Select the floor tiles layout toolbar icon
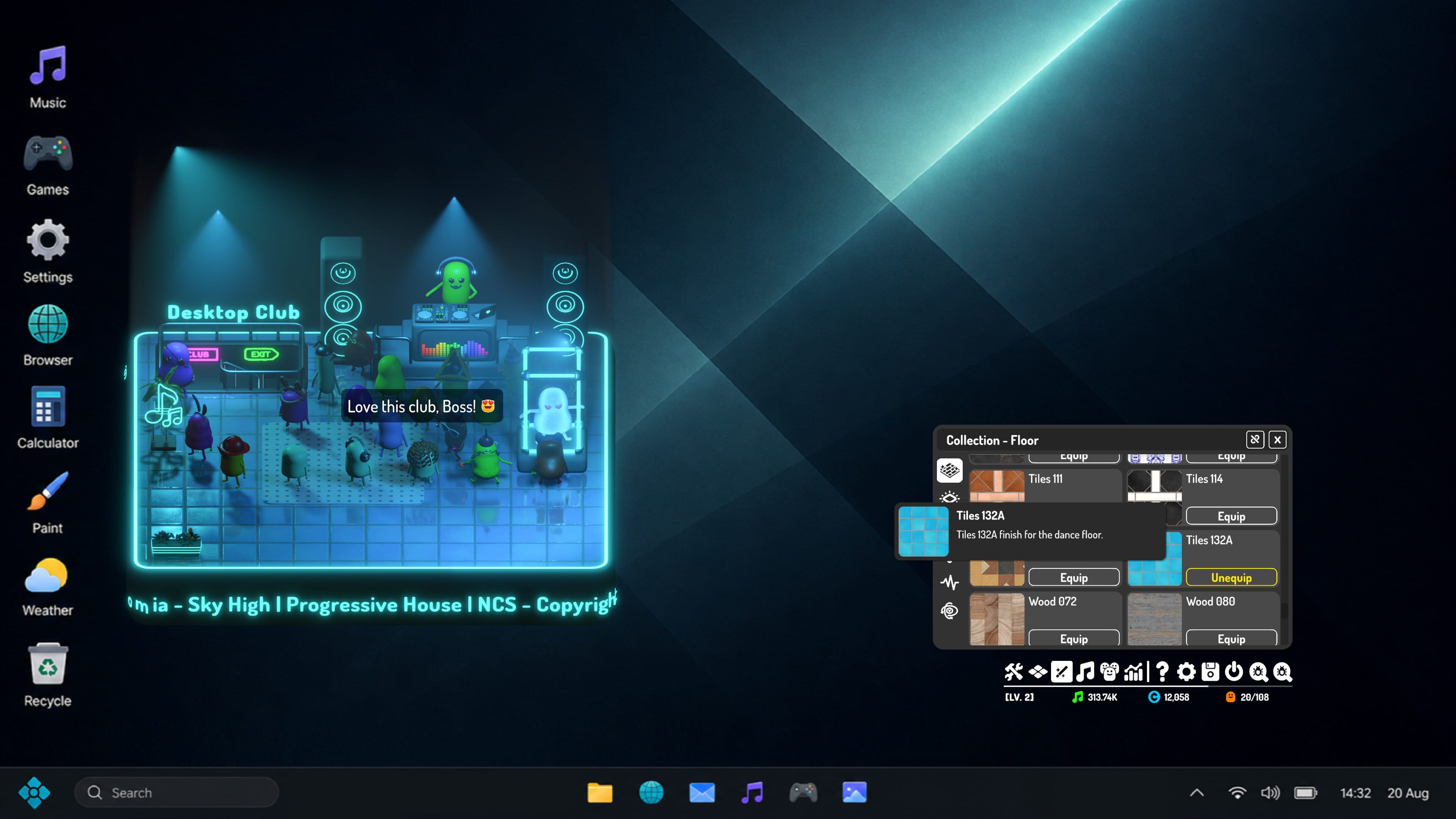 [1038, 672]
